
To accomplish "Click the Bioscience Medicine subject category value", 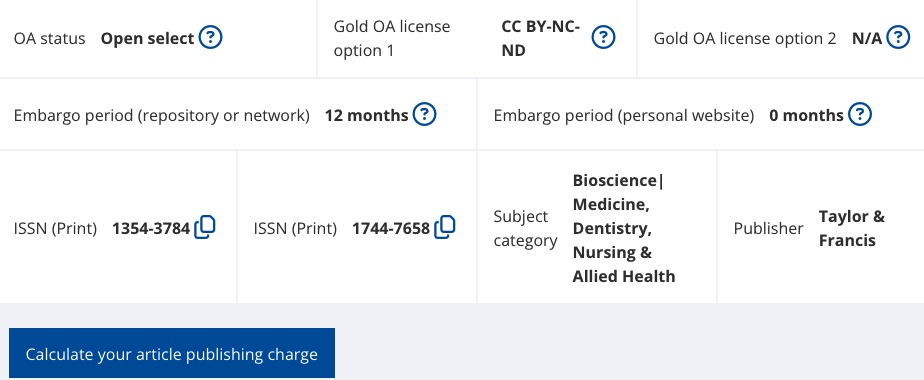I will click(x=624, y=228).
